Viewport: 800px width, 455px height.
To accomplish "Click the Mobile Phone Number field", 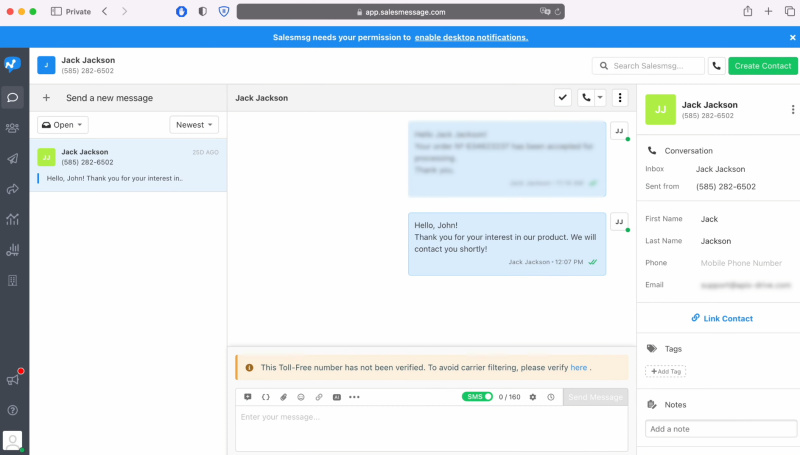I will click(741, 263).
